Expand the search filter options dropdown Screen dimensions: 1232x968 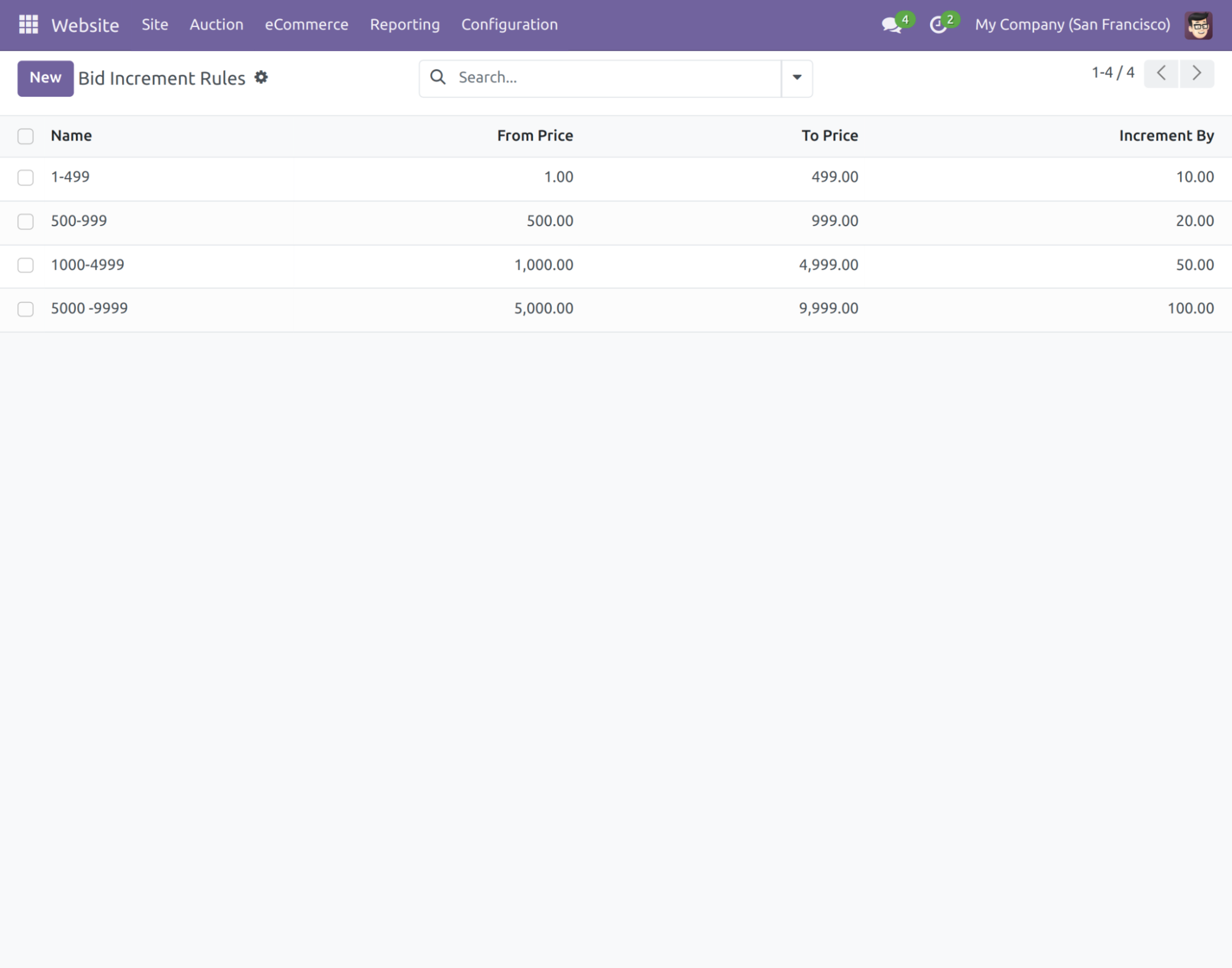(x=797, y=78)
